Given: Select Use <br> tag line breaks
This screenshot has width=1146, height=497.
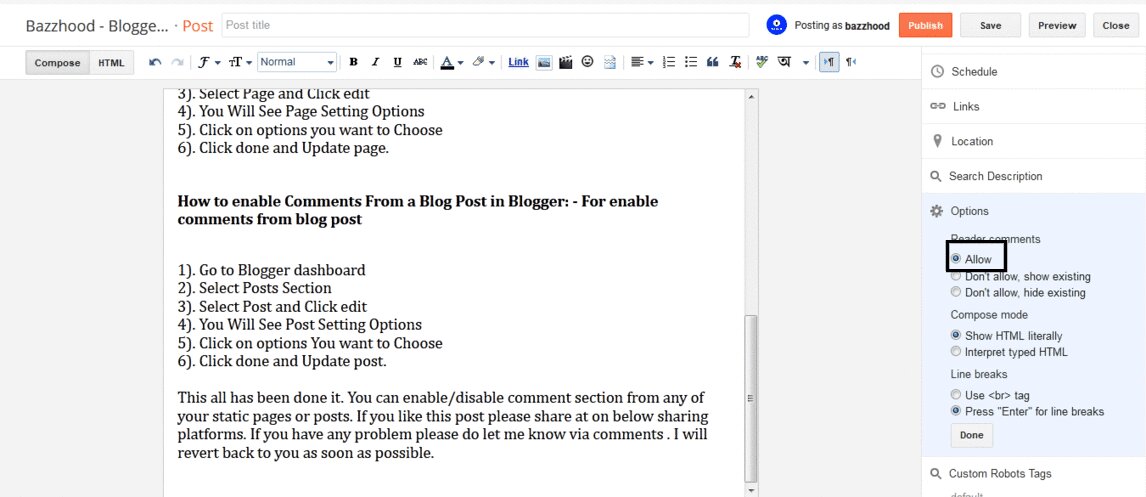Looking at the screenshot, I should (x=956, y=395).
